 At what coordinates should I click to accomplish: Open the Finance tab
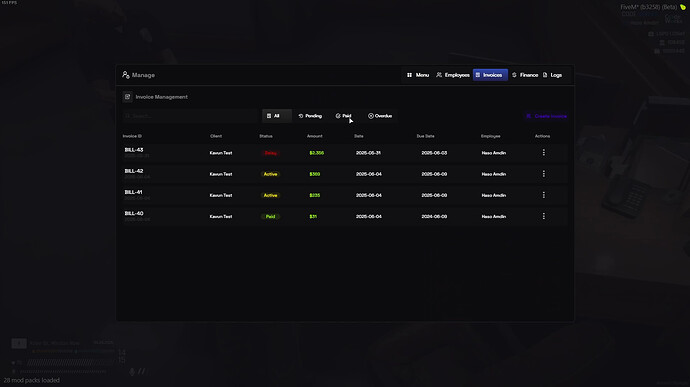(525, 75)
